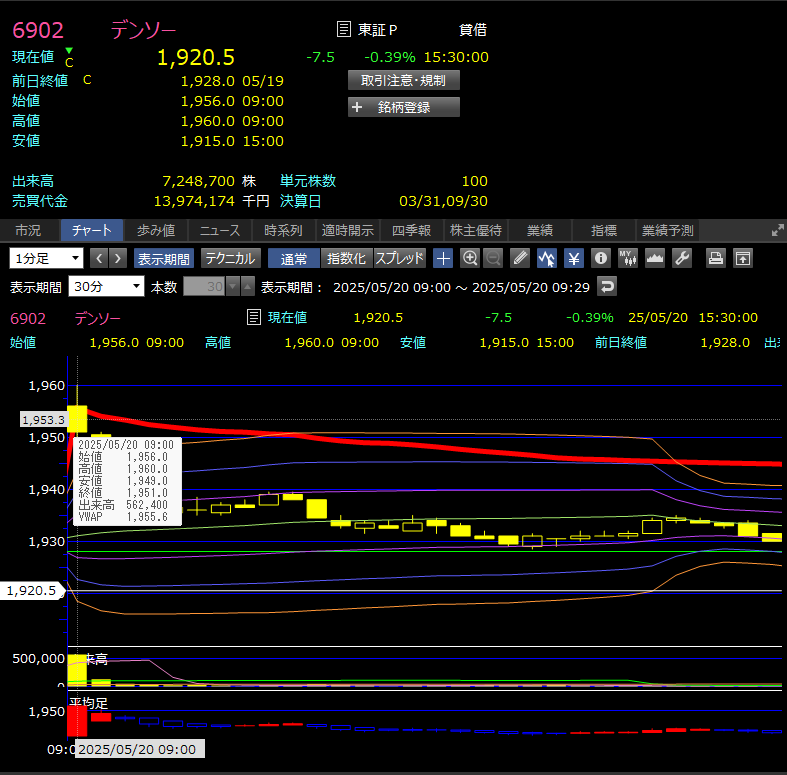This screenshot has height=775, width=787.
Task: Open the 四季報 tab
Action: [412, 230]
